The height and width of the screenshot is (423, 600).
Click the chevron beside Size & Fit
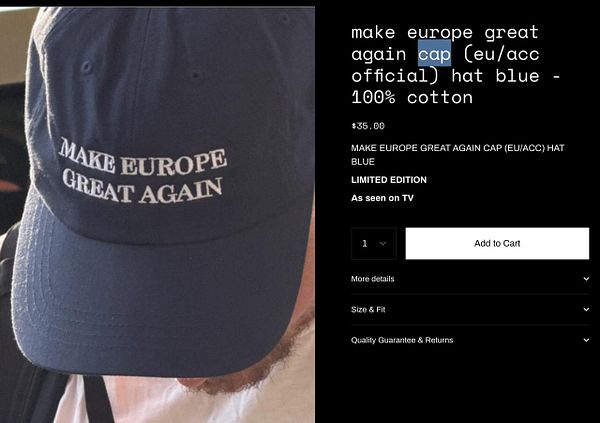[x=586, y=309]
